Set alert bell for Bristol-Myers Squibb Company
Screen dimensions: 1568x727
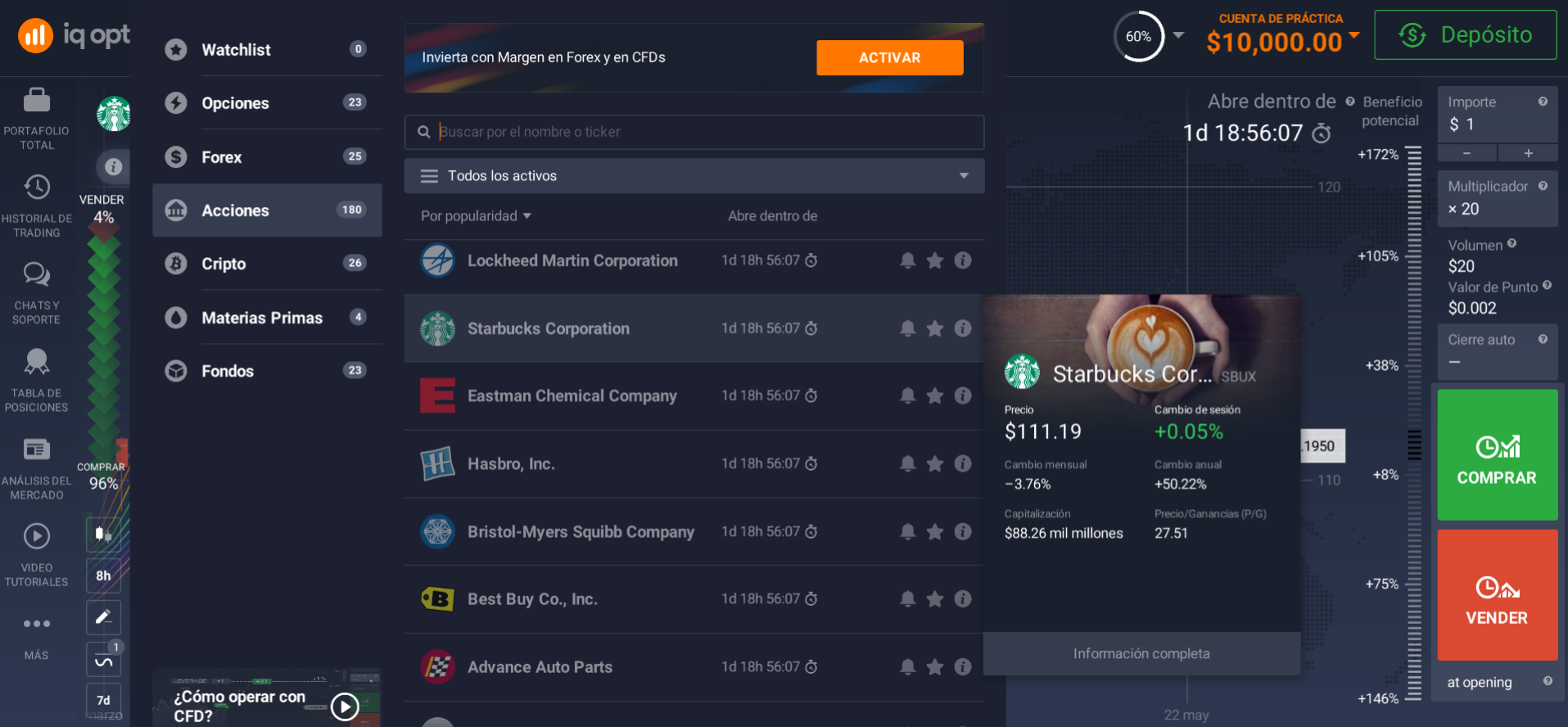pos(907,531)
